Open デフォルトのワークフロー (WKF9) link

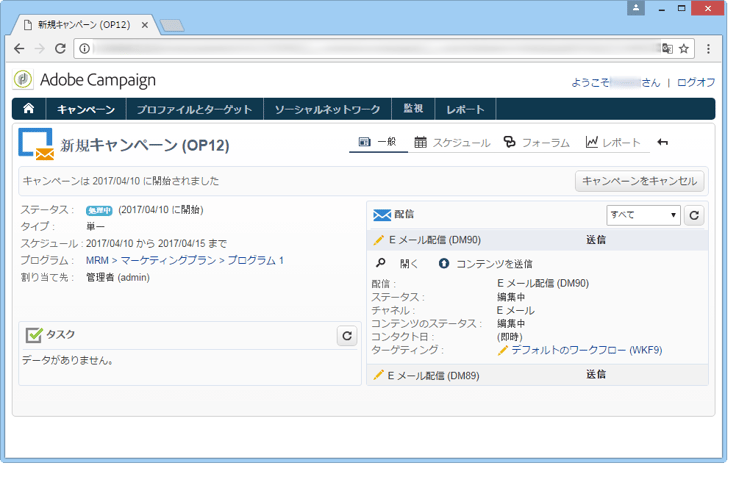(587, 350)
